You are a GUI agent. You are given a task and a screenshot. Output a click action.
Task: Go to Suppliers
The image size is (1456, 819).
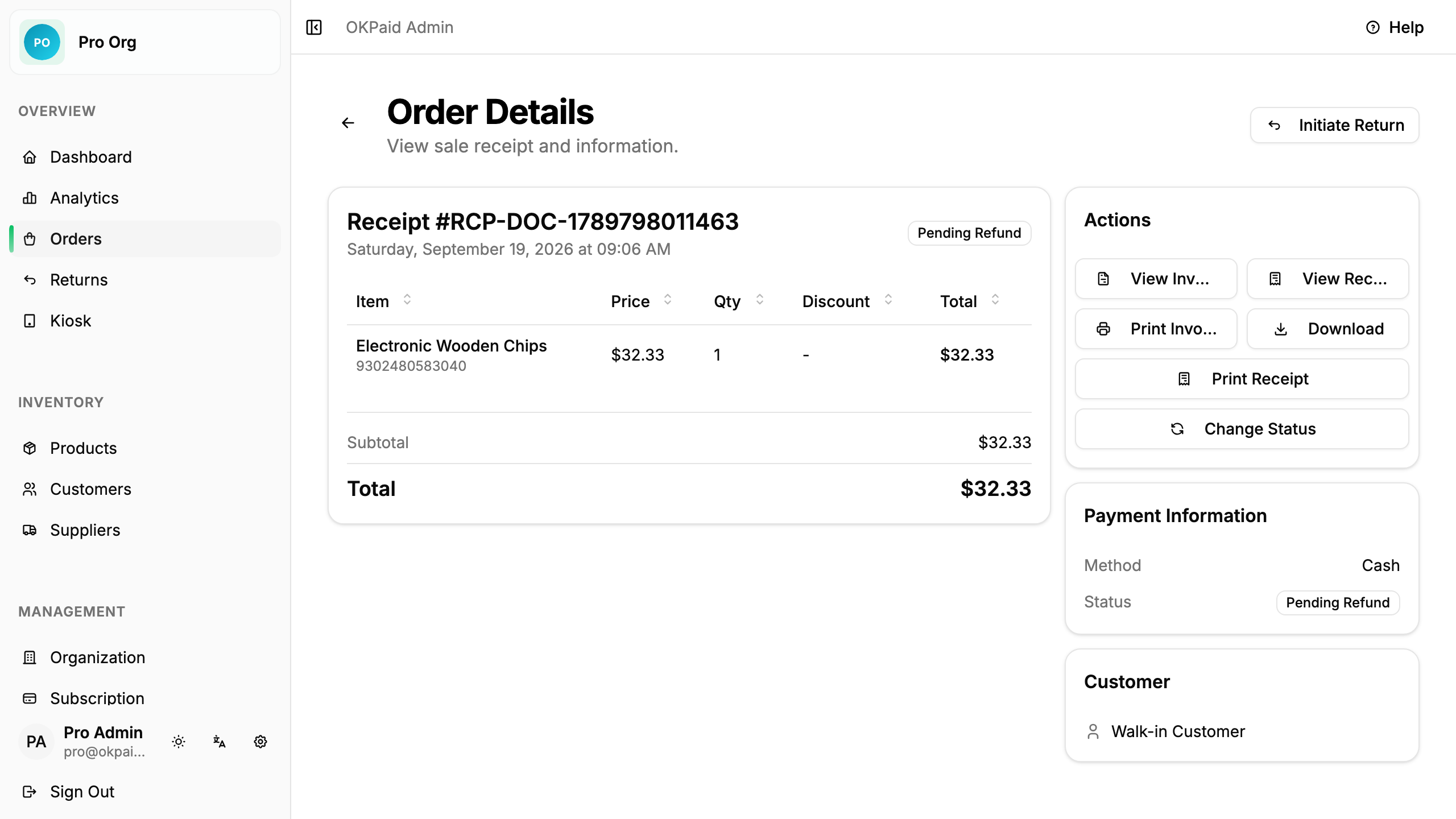coord(145,530)
